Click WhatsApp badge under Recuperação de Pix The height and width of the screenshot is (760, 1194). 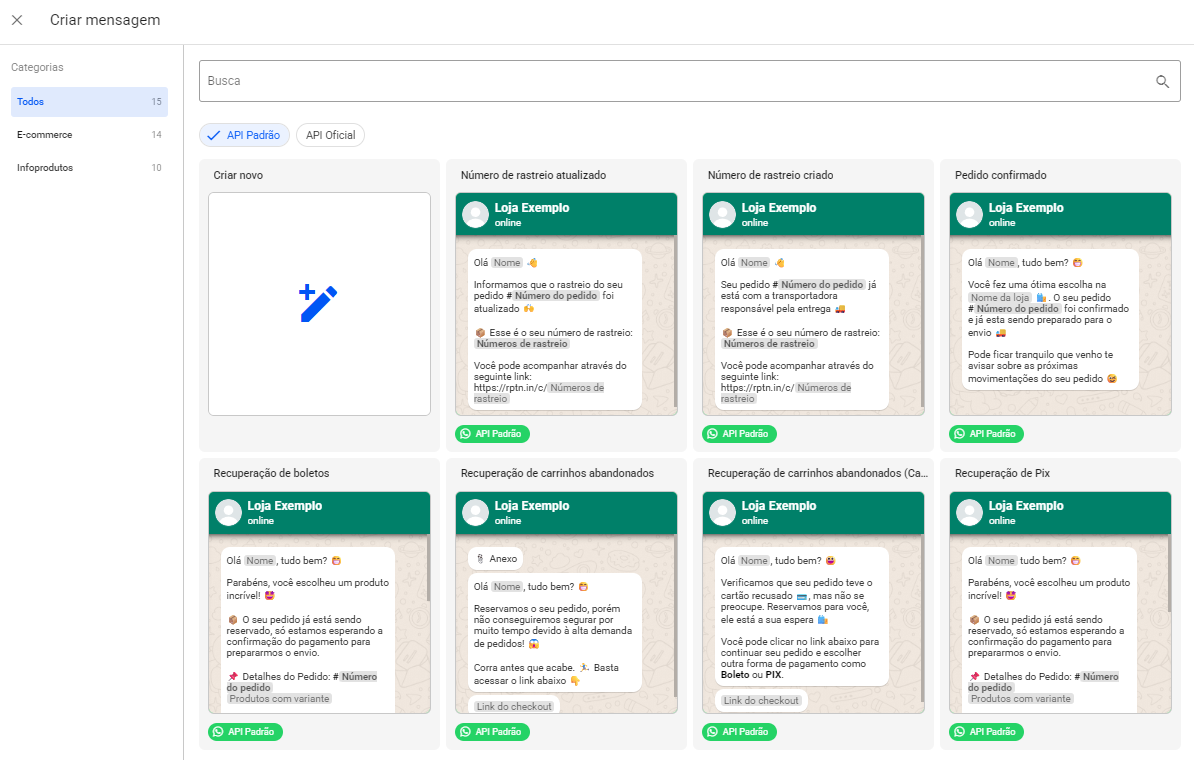(x=986, y=732)
